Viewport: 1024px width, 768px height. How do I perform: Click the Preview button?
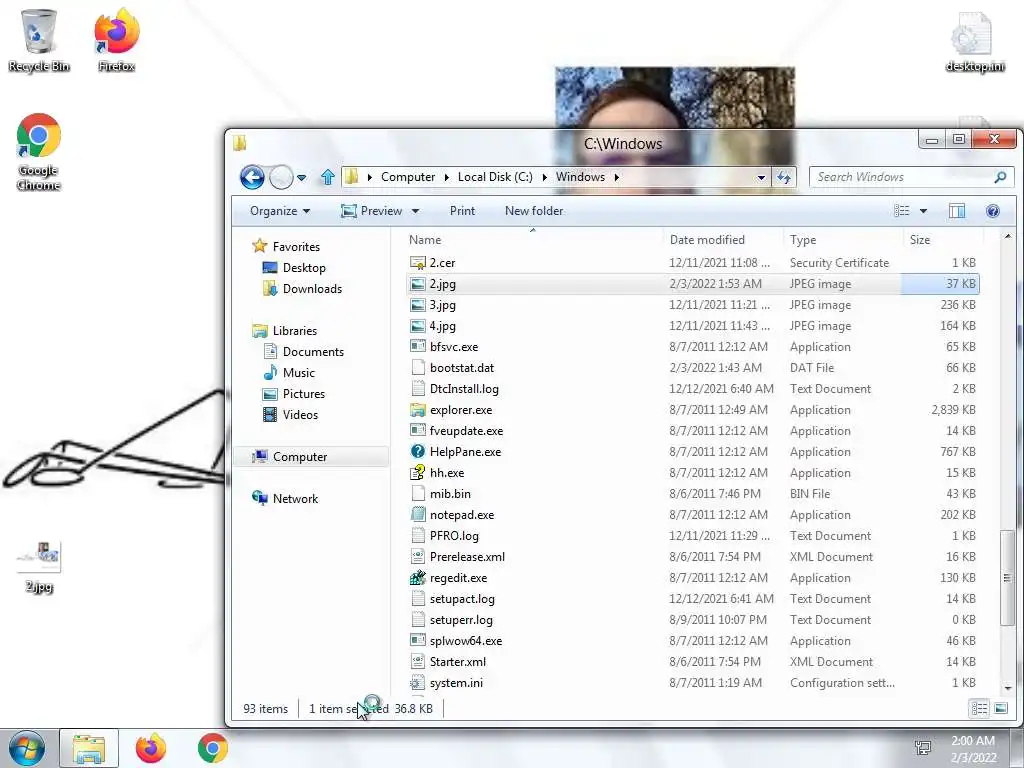(372, 211)
